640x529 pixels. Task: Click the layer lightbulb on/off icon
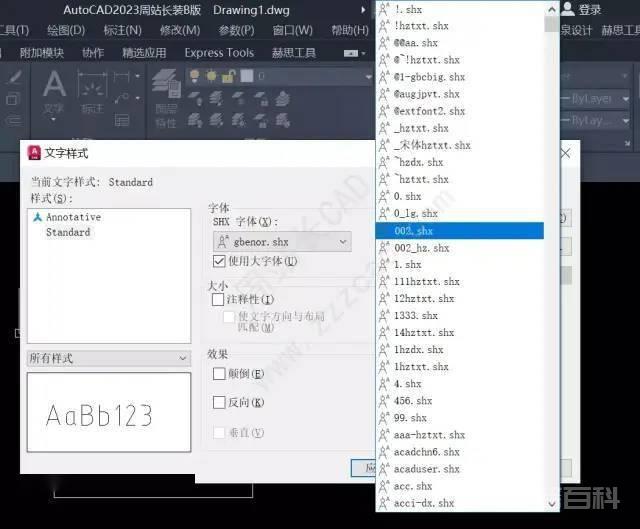point(195,76)
